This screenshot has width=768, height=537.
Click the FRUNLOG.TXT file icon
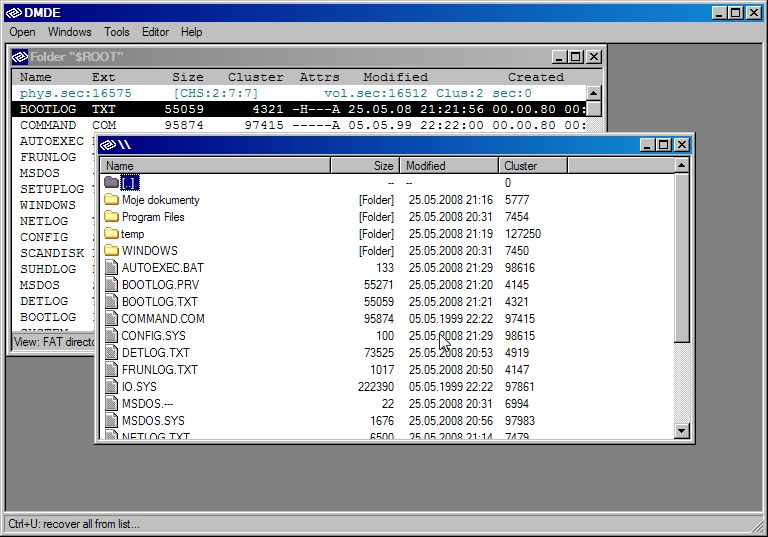tap(112, 369)
